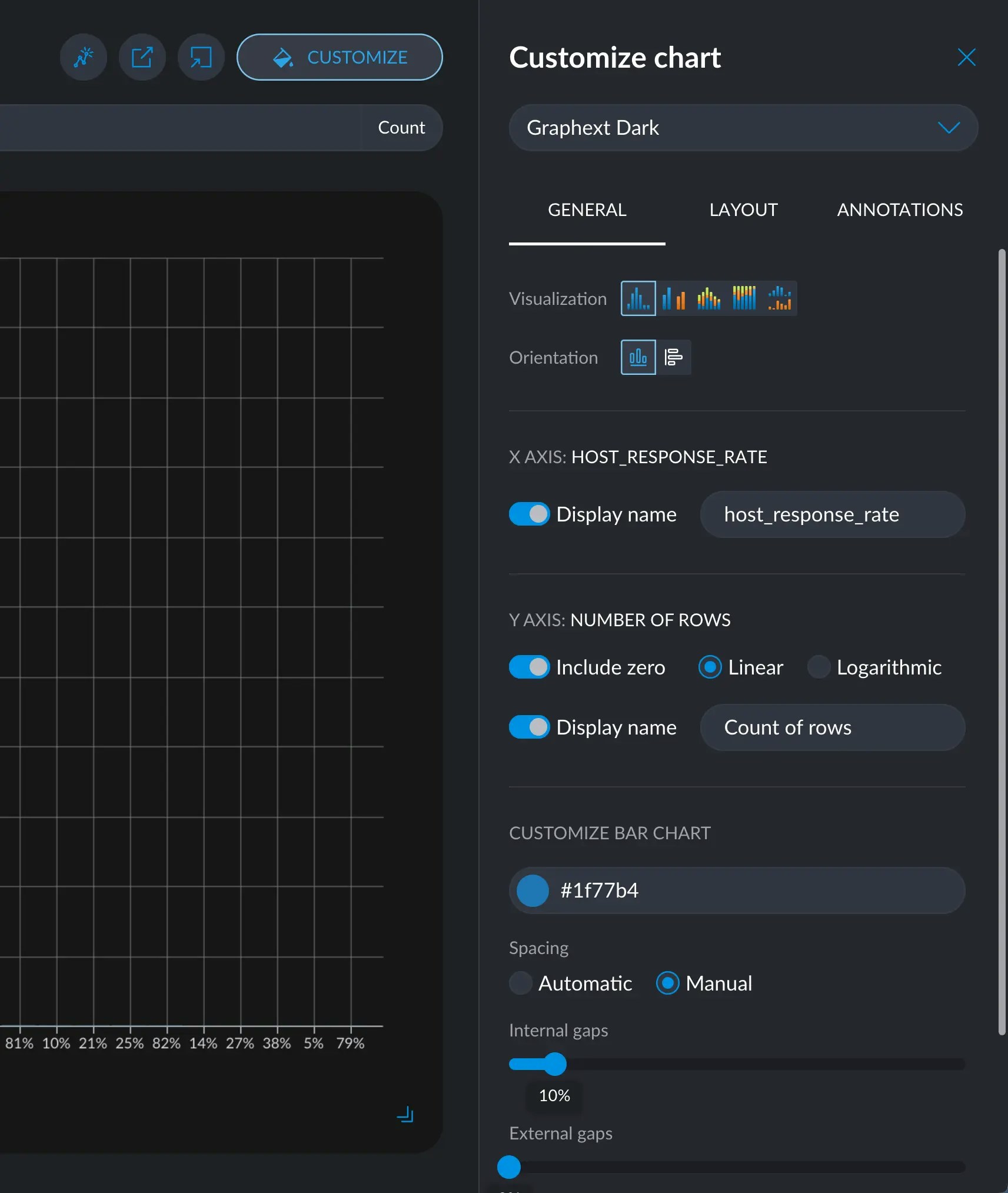Disable Include zero on the Y axis
The height and width of the screenshot is (1193, 1008).
(x=529, y=667)
